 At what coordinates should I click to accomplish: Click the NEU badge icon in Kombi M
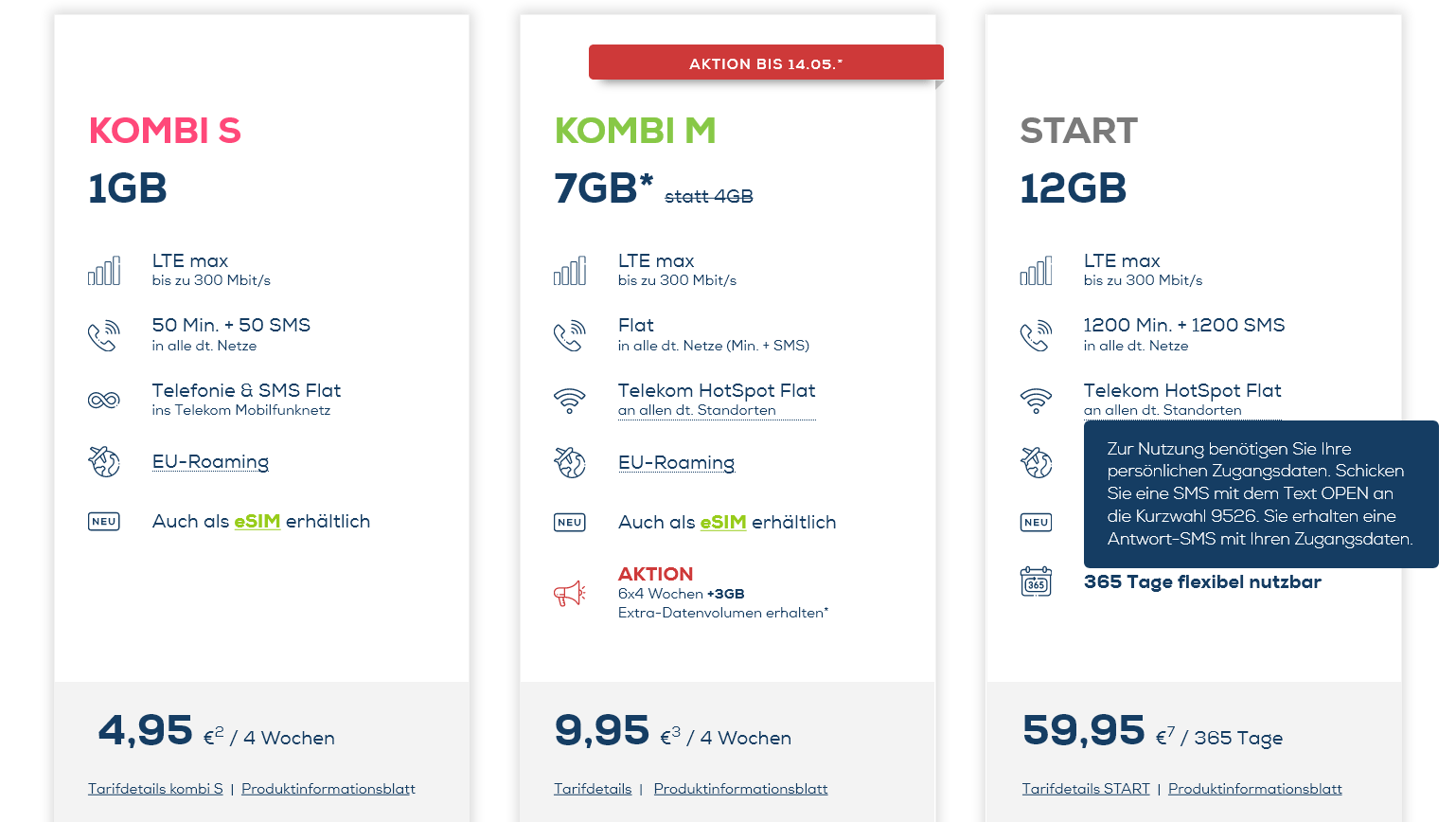pos(570,522)
